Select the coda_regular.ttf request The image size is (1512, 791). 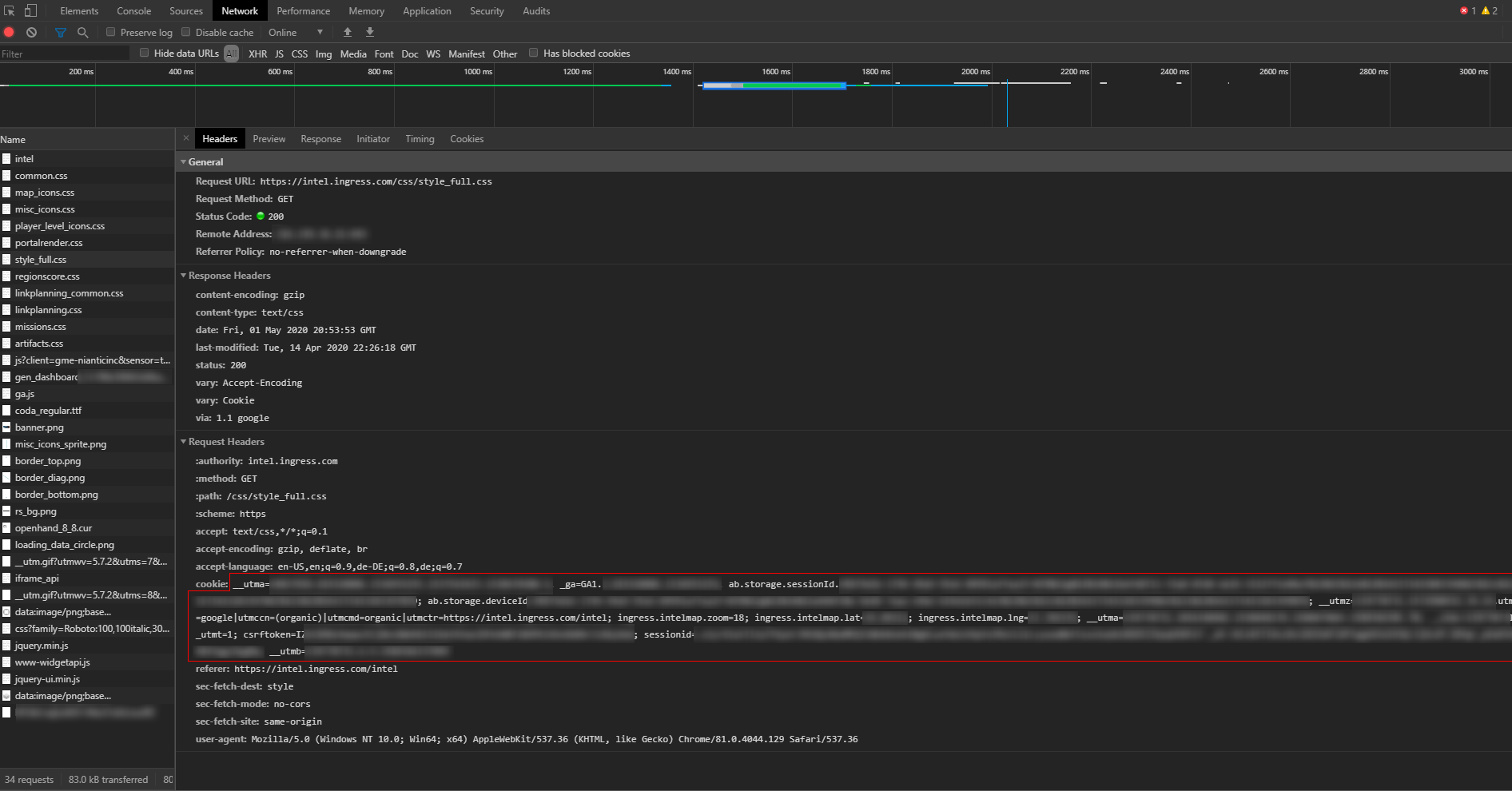point(87,410)
